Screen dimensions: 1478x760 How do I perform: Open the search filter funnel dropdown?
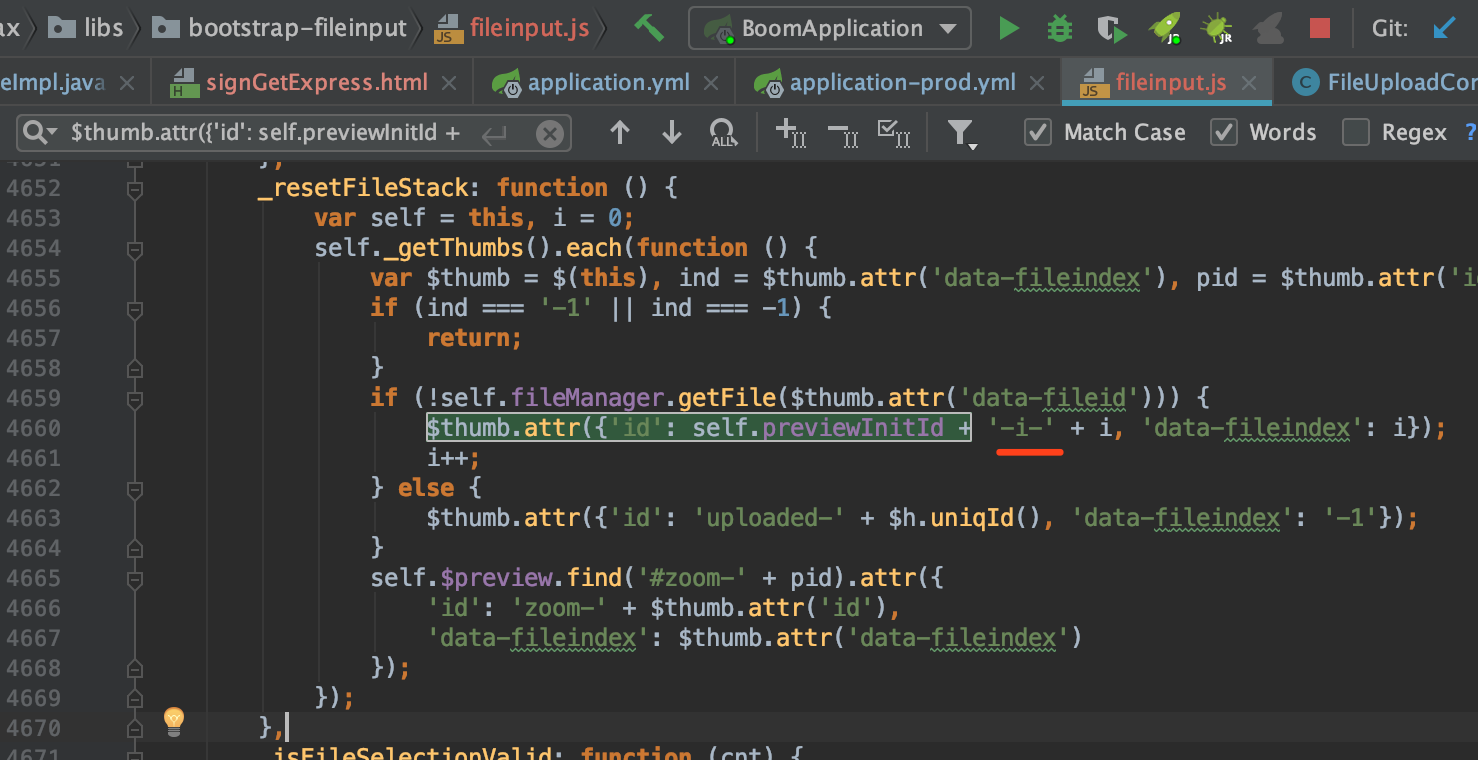coord(962,131)
